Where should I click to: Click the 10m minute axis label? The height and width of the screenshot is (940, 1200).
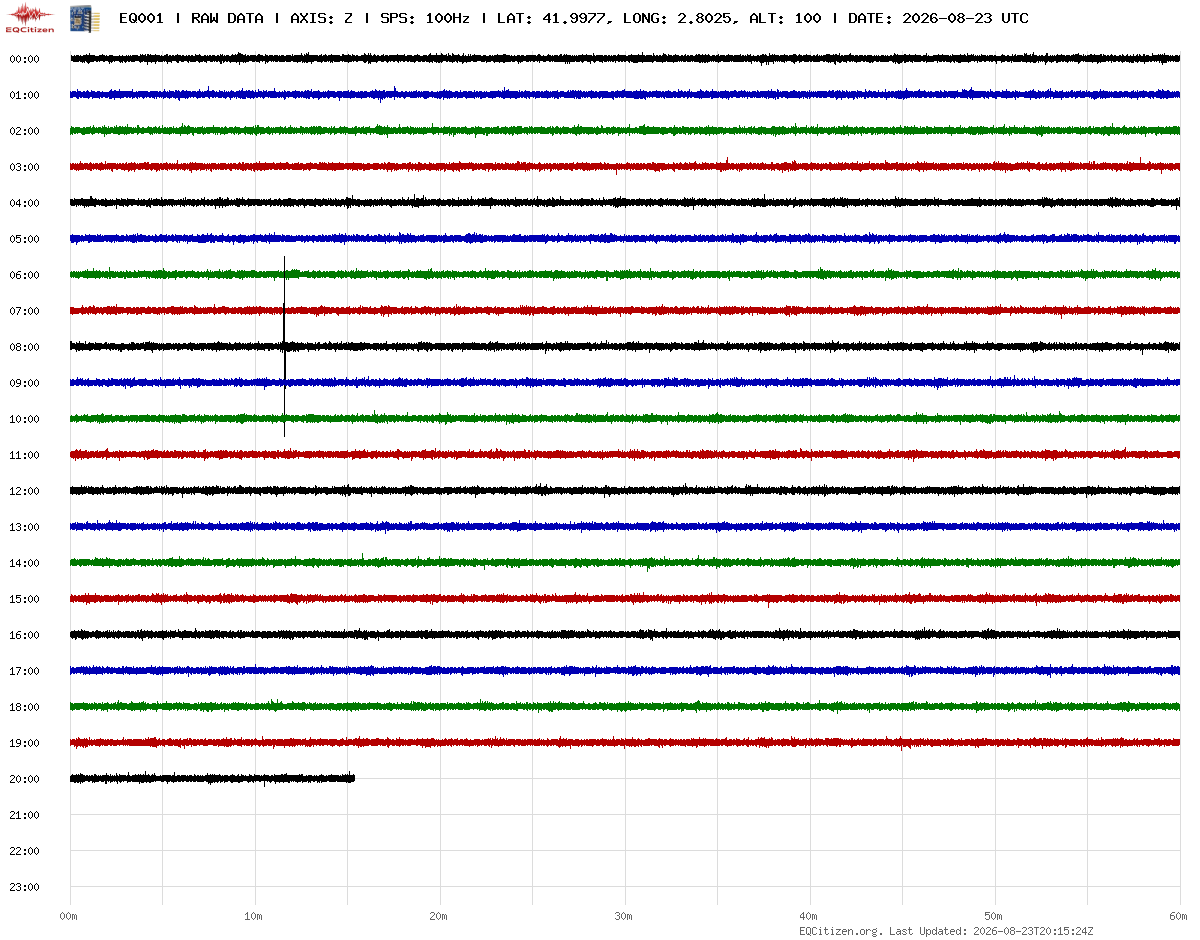254,916
